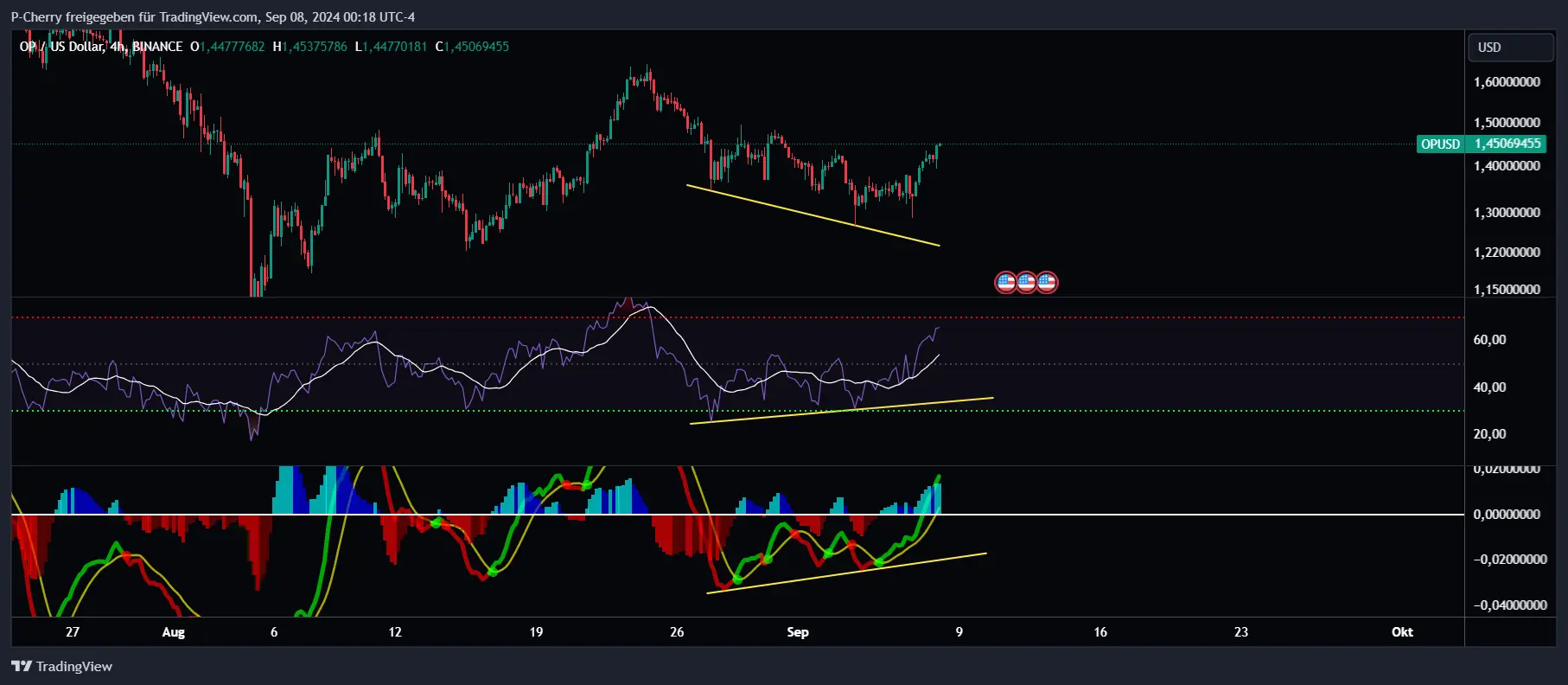The height and width of the screenshot is (685, 1568).
Task: Click the '26' date label on time axis
Action: (x=677, y=632)
